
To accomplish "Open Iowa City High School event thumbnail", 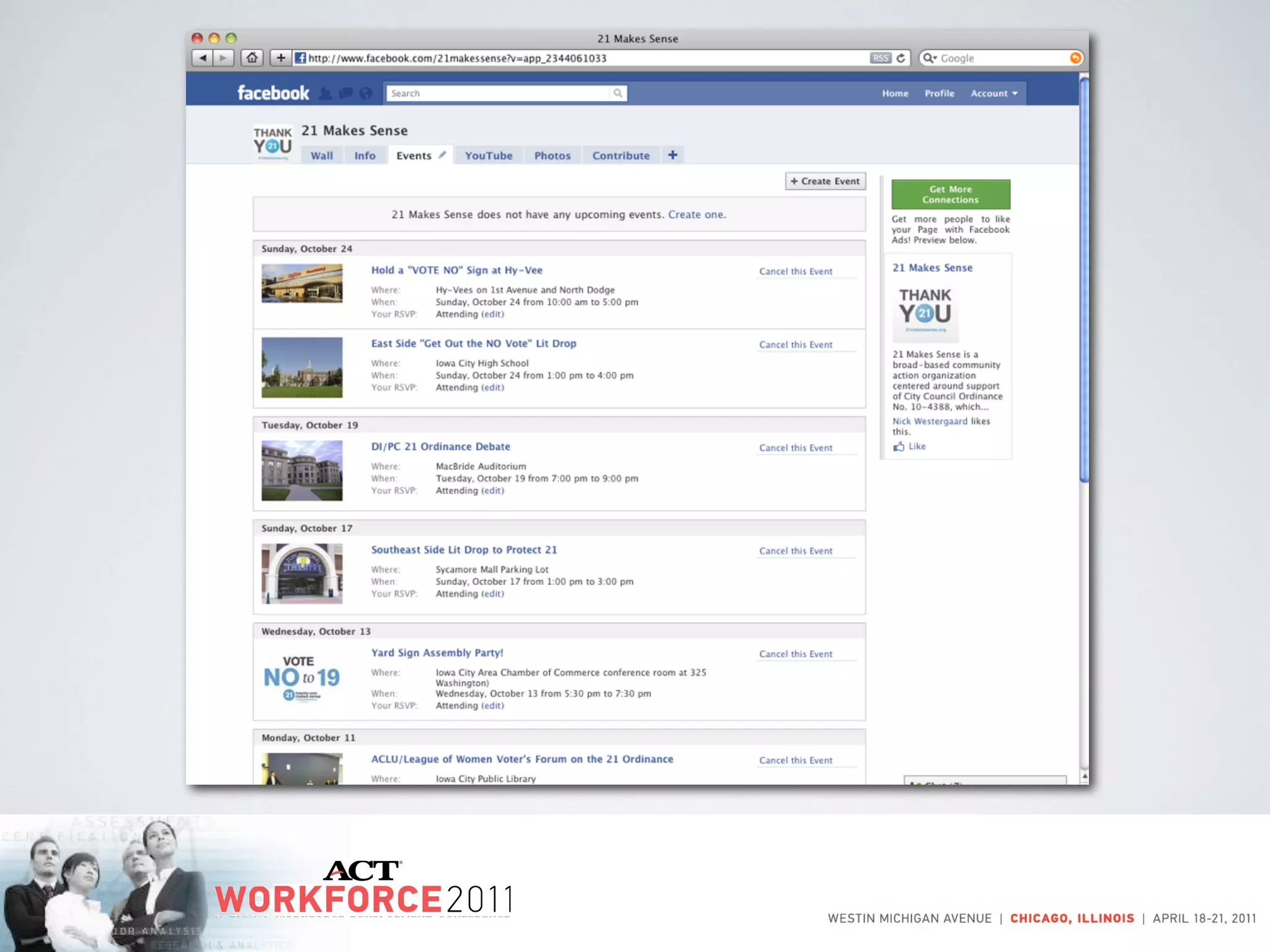I will click(x=302, y=368).
